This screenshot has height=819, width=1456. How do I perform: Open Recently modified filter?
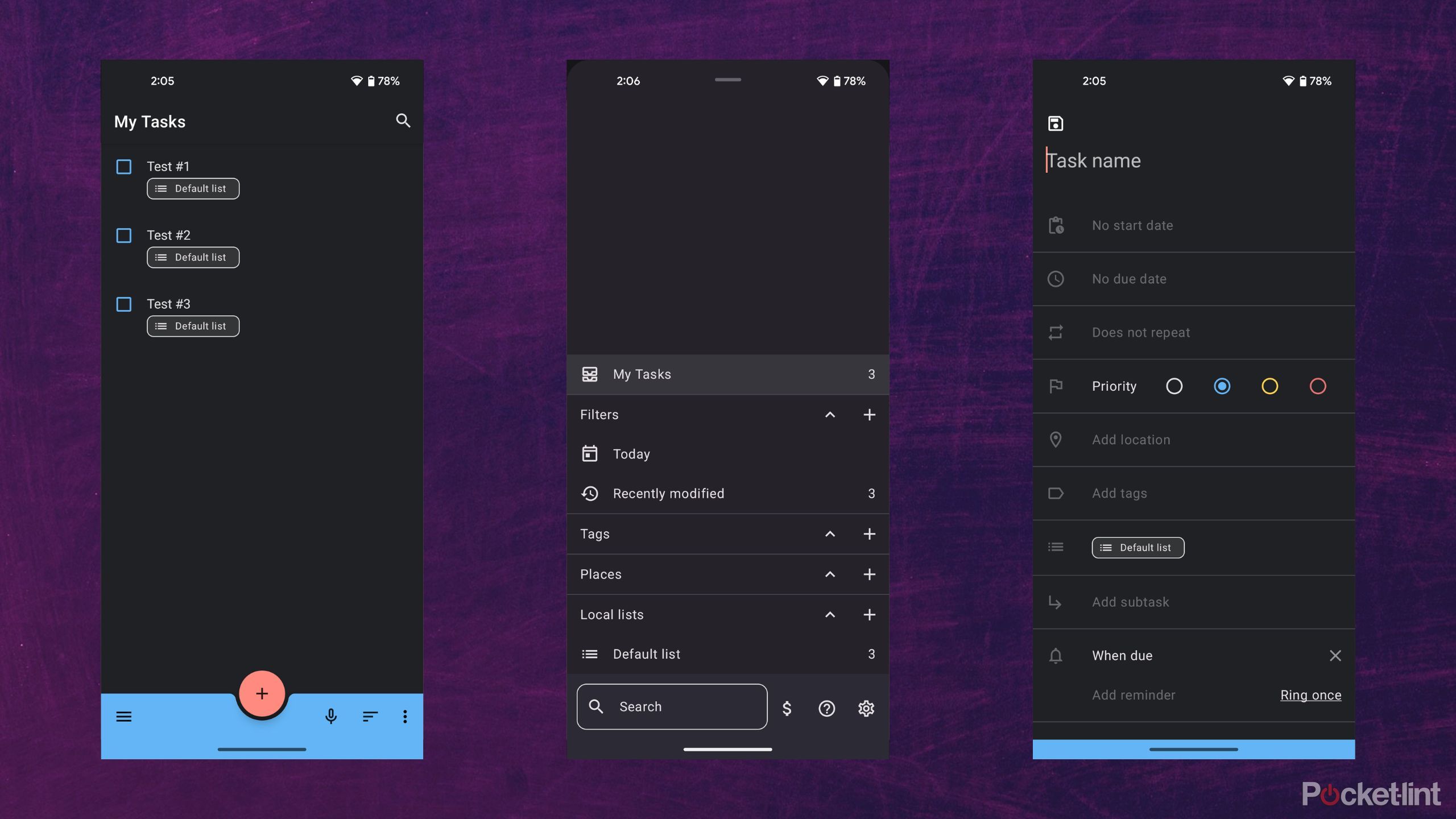(668, 493)
